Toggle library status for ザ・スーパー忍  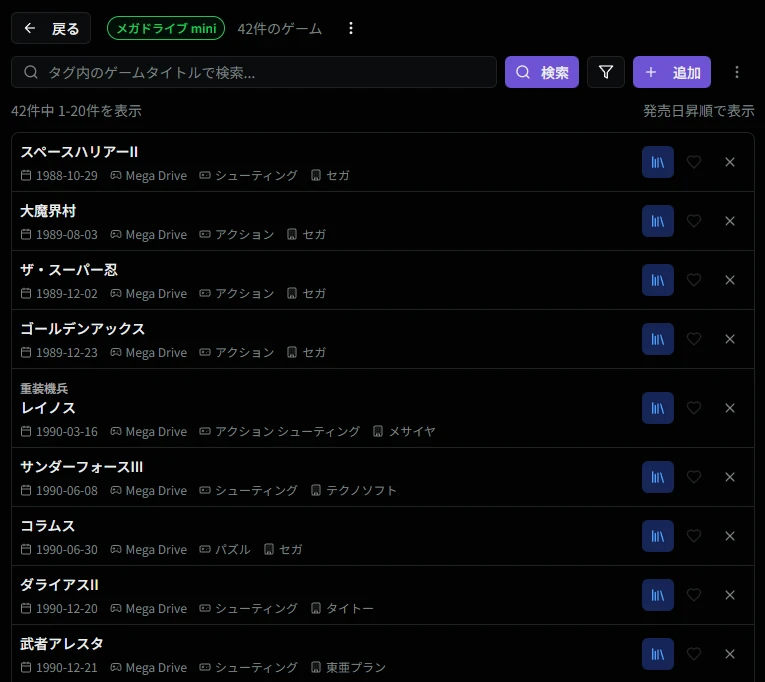tap(658, 280)
